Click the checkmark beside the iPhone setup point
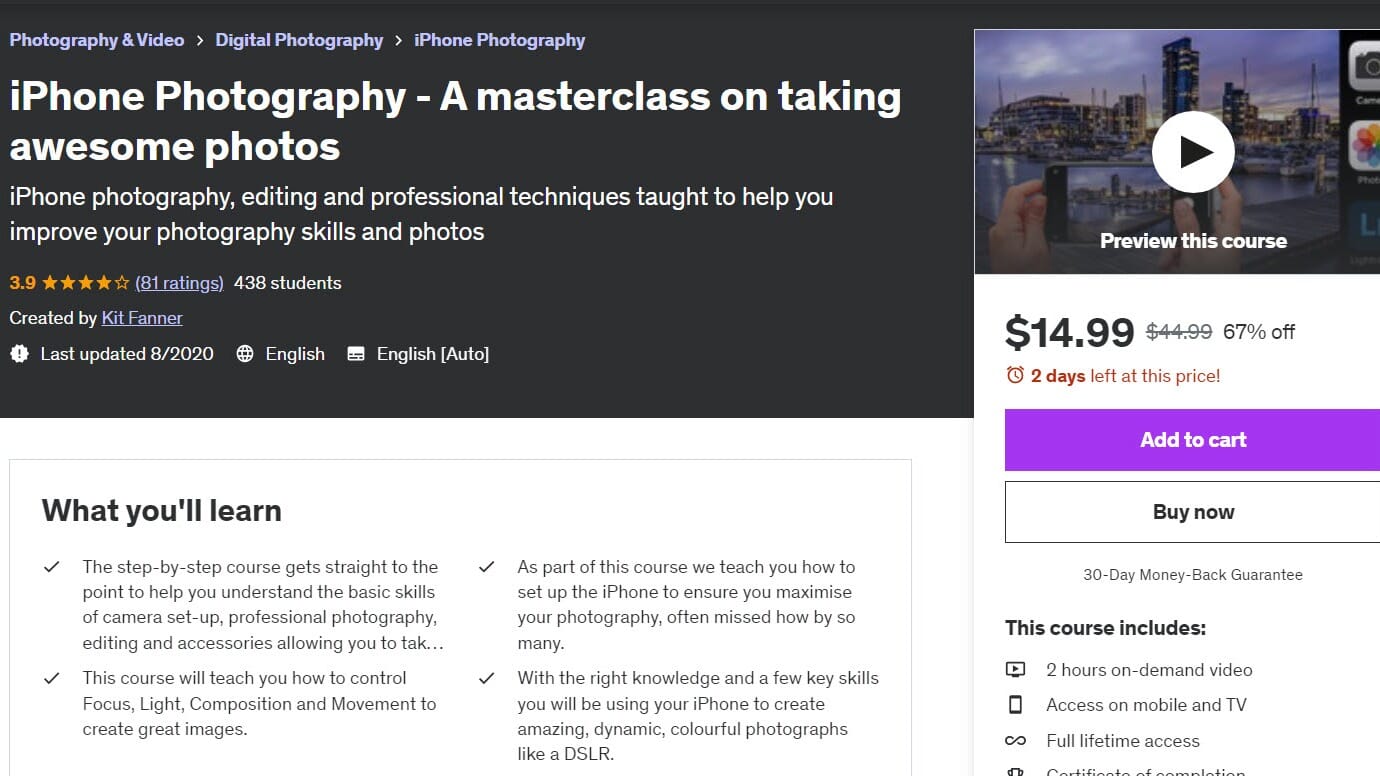This screenshot has height=776, width=1380. click(487, 566)
